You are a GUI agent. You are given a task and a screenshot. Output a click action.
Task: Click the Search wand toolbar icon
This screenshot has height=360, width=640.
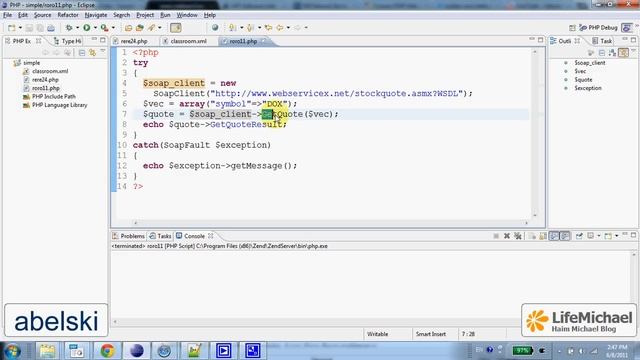tap(151, 28)
